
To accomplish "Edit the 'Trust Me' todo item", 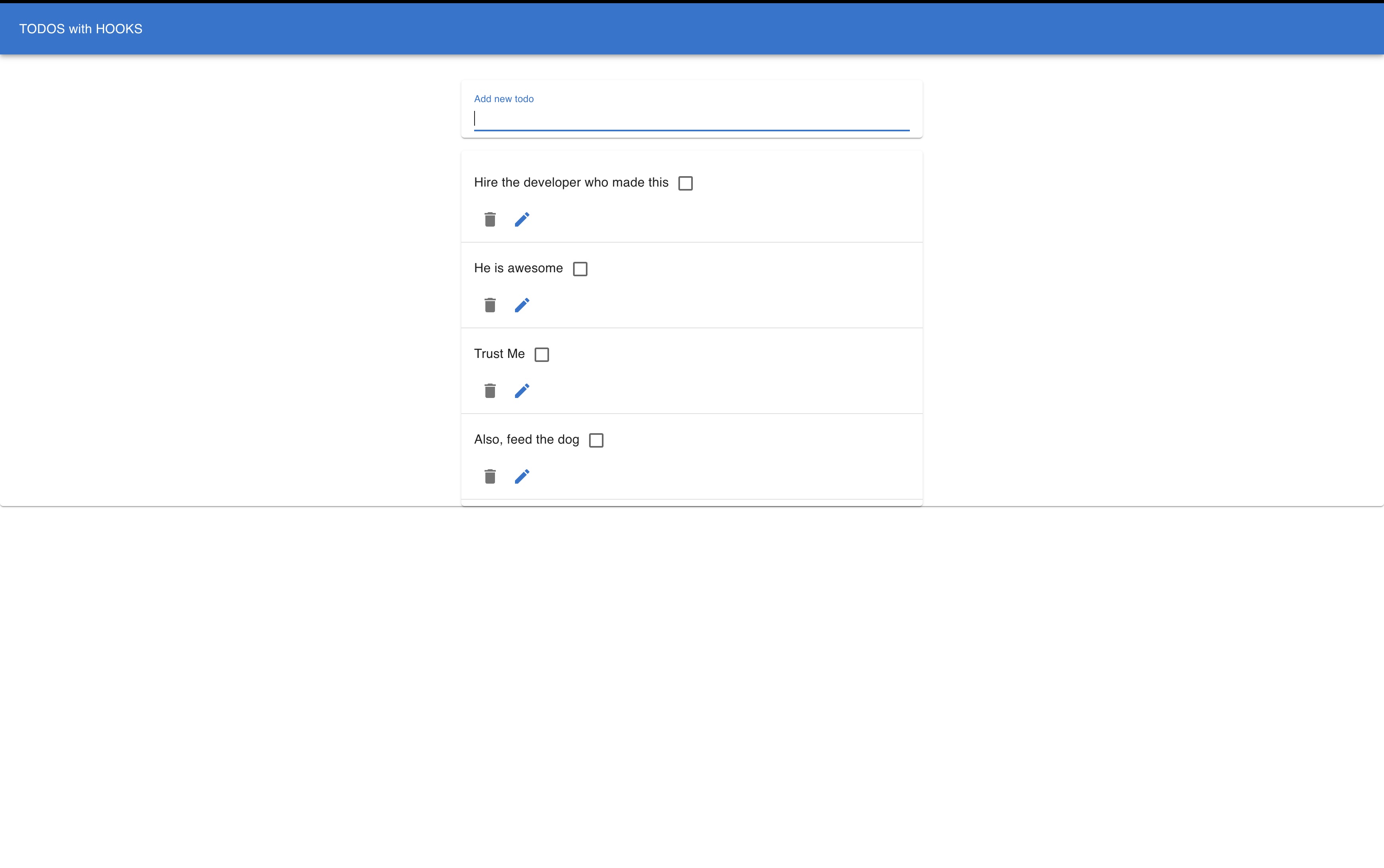I will coord(522,390).
